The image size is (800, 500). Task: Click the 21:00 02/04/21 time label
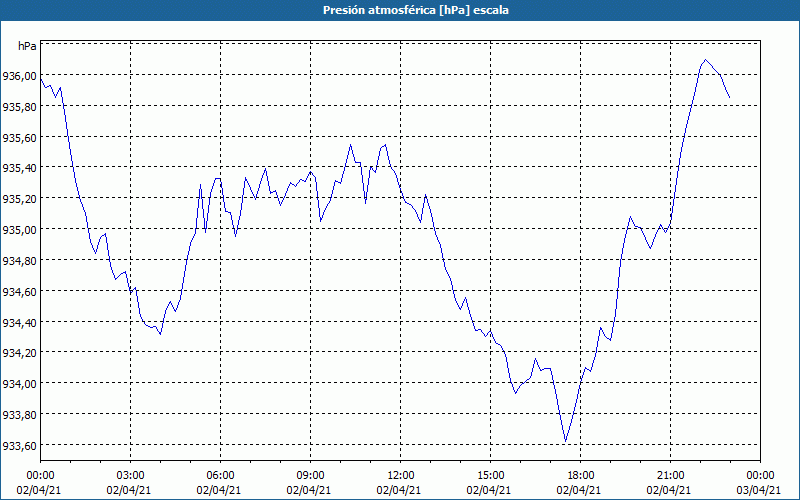point(669,483)
